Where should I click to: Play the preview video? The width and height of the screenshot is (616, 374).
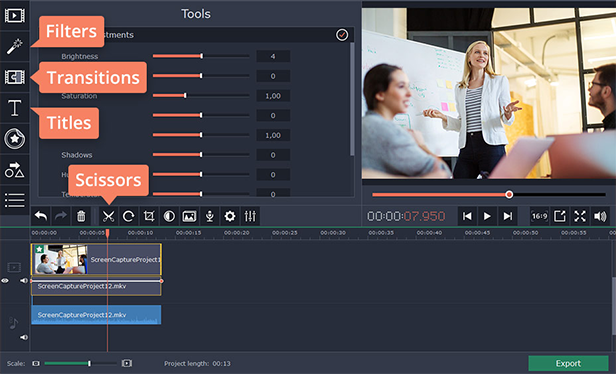(487, 216)
